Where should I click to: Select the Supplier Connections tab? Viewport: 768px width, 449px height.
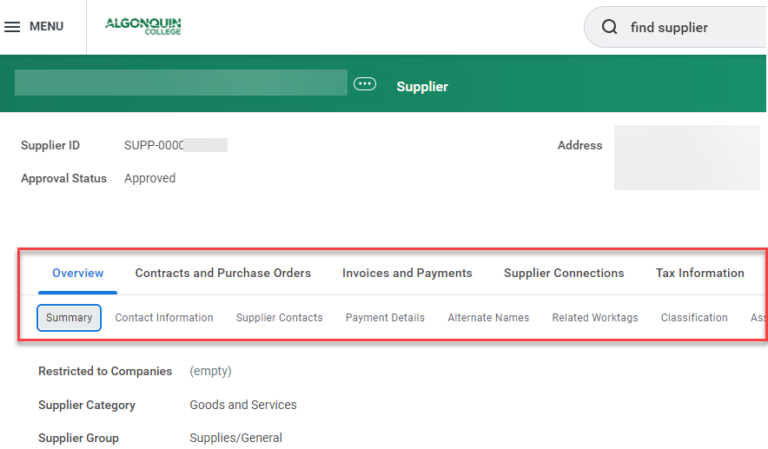[564, 273]
